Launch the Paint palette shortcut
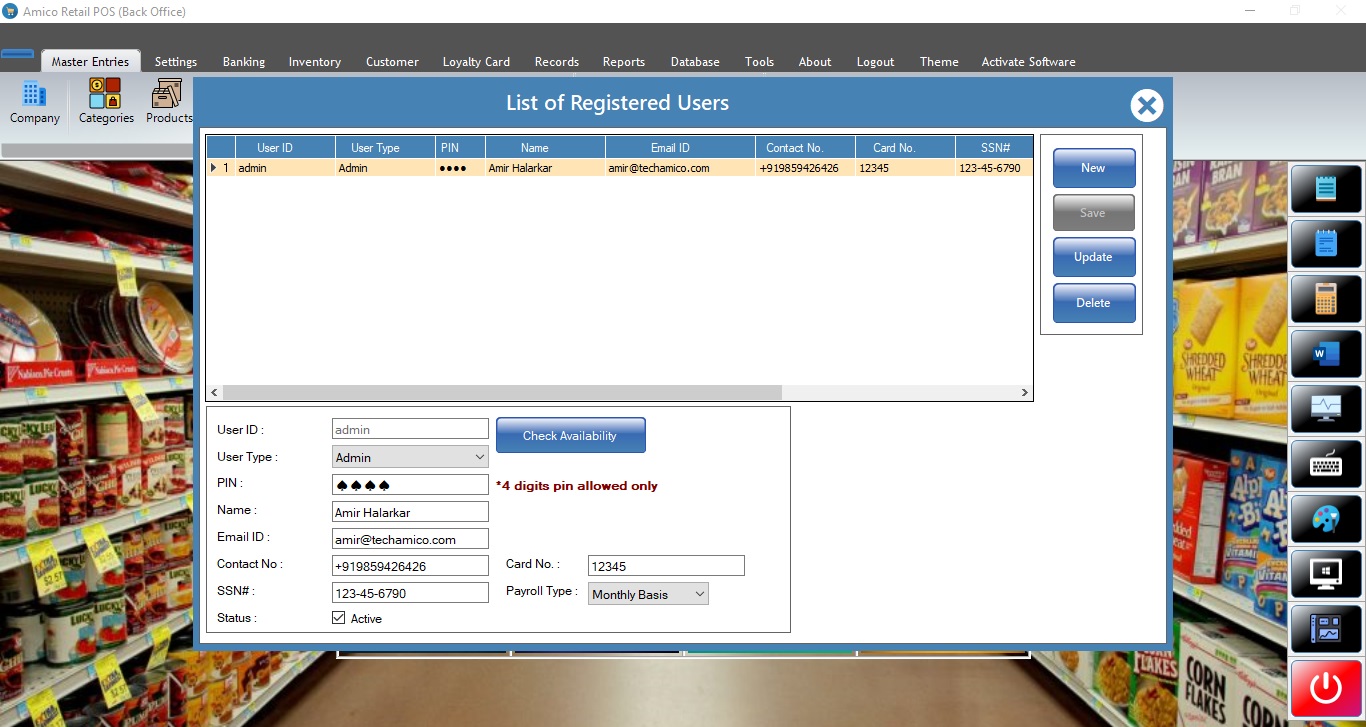 tap(1326, 519)
